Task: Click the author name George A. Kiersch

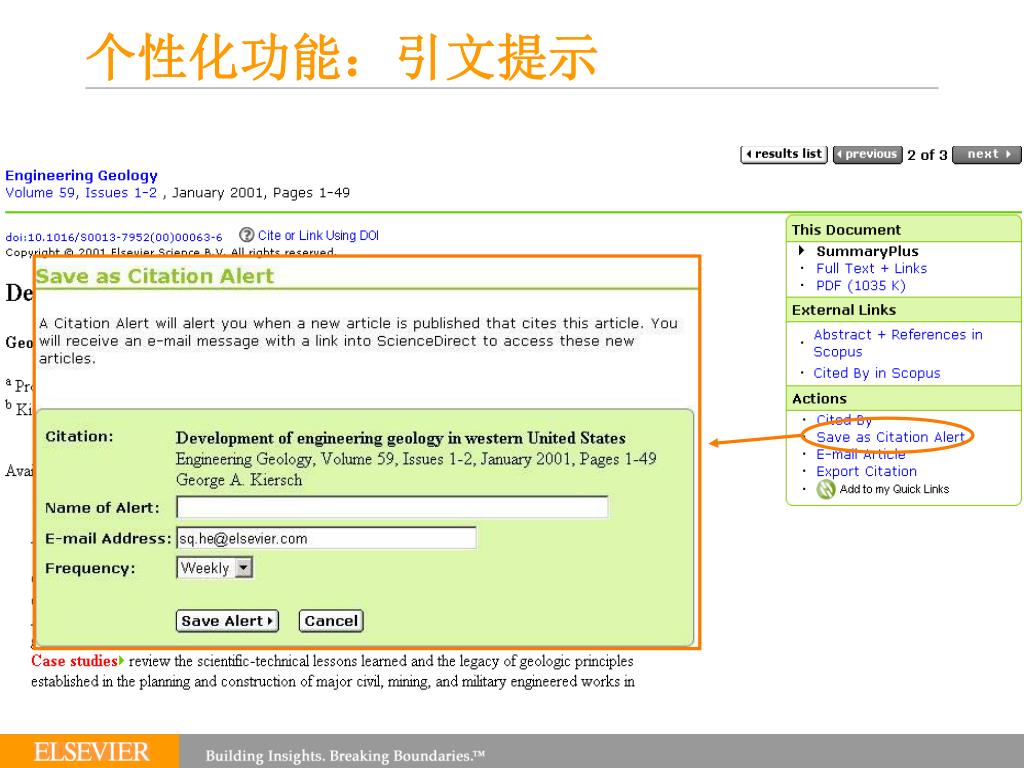Action: pos(239,480)
